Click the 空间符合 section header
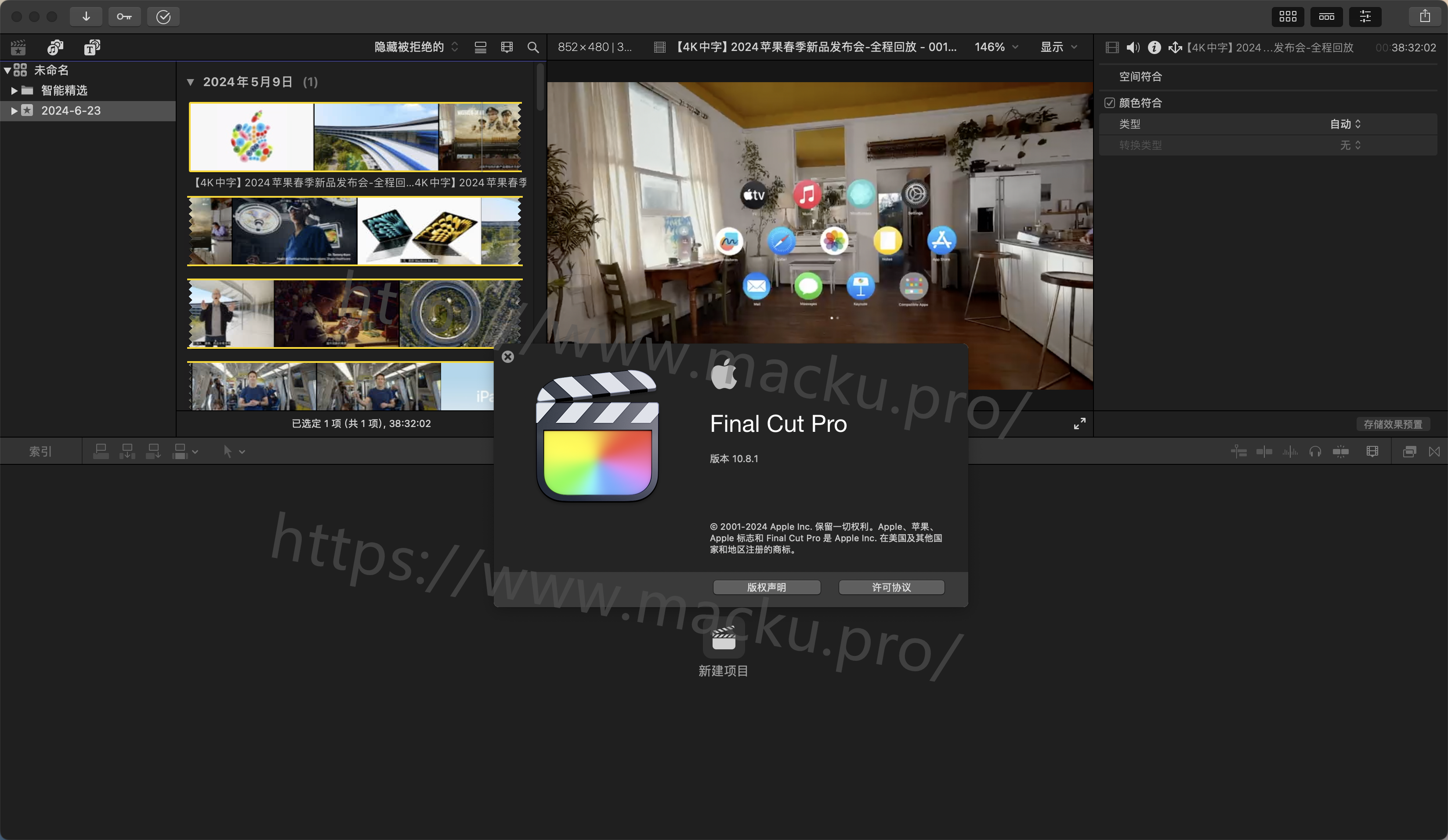 (x=1140, y=76)
